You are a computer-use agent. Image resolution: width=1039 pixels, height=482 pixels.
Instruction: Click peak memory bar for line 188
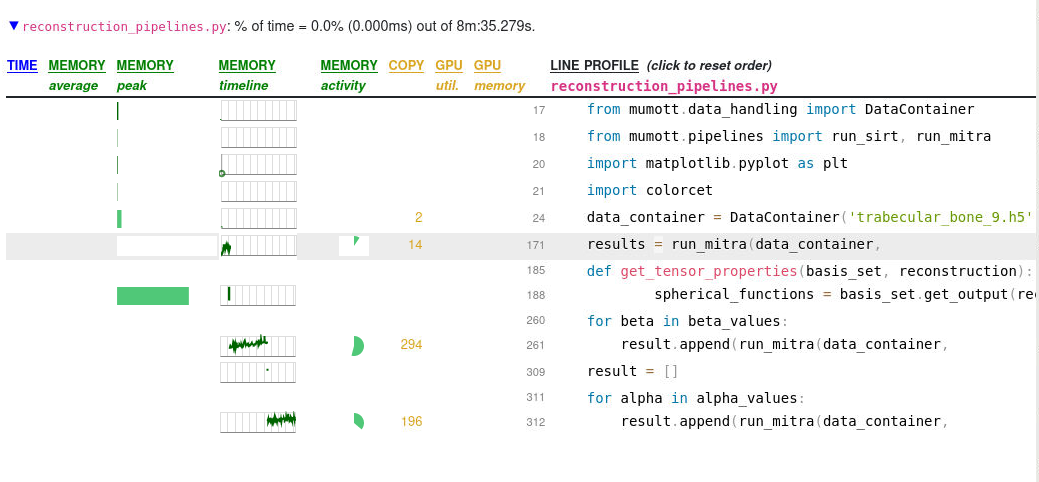pos(153,296)
